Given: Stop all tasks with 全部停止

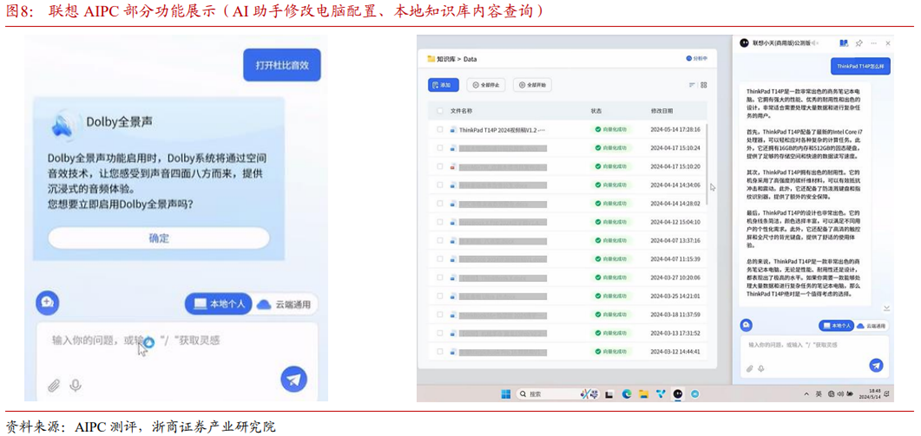Looking at the screenshot, I should [x=486, y=85].
